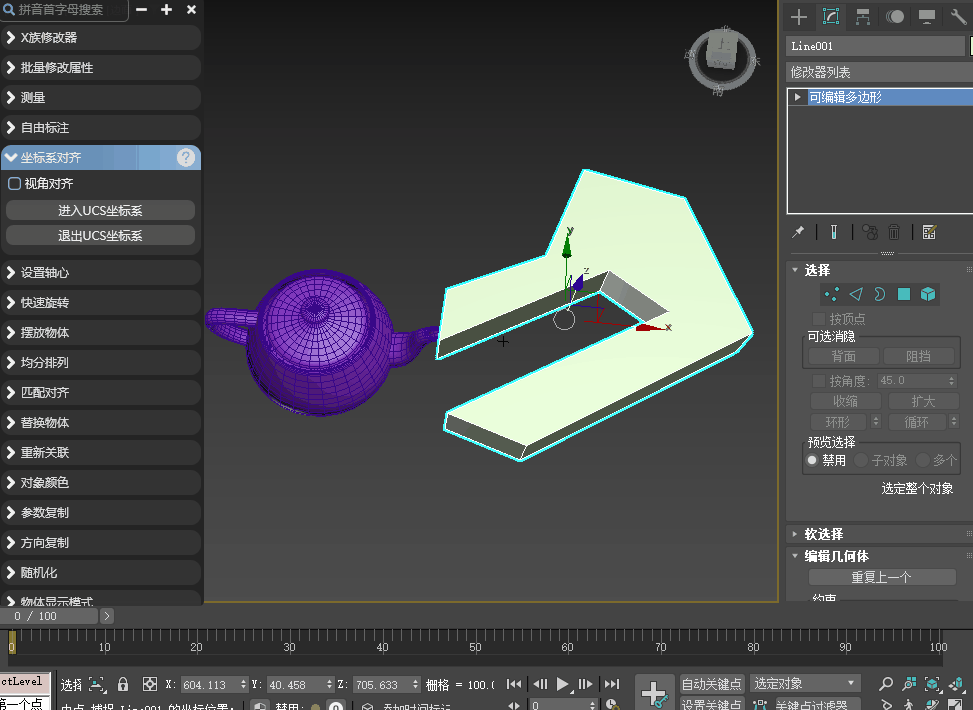Select the 禁用 preview selection radio button
This screenshot has width=973, height=710.
pos(812,460)
